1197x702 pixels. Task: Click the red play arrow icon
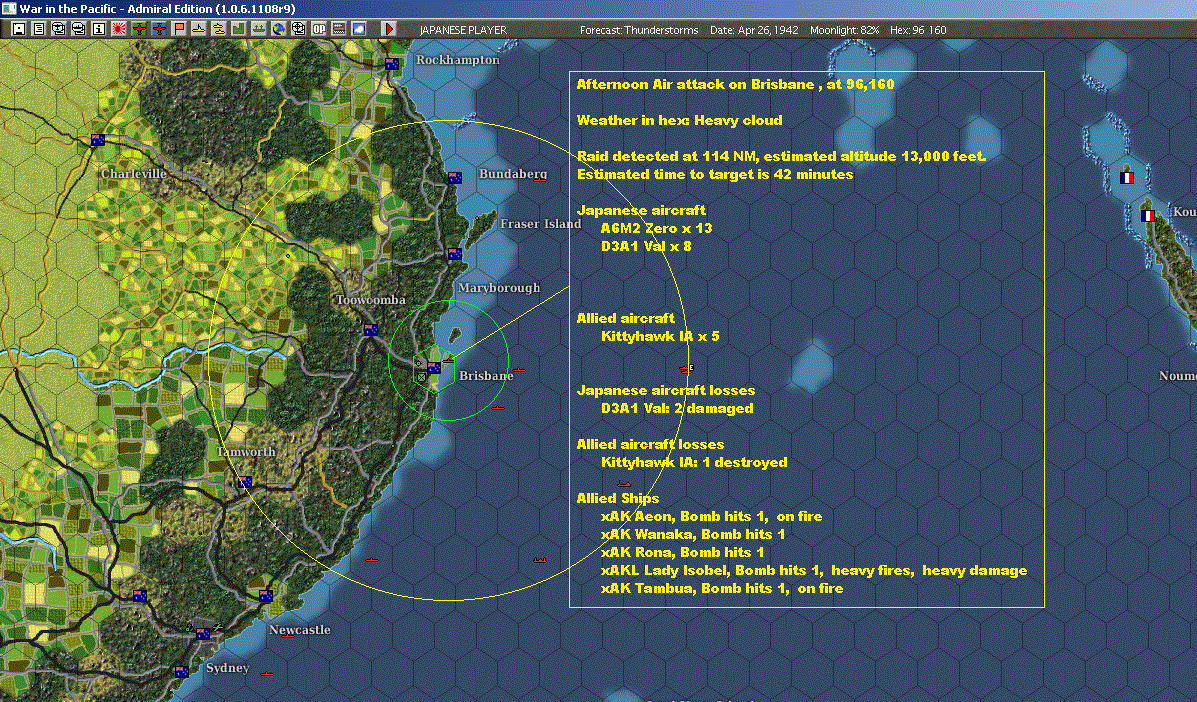389,29
